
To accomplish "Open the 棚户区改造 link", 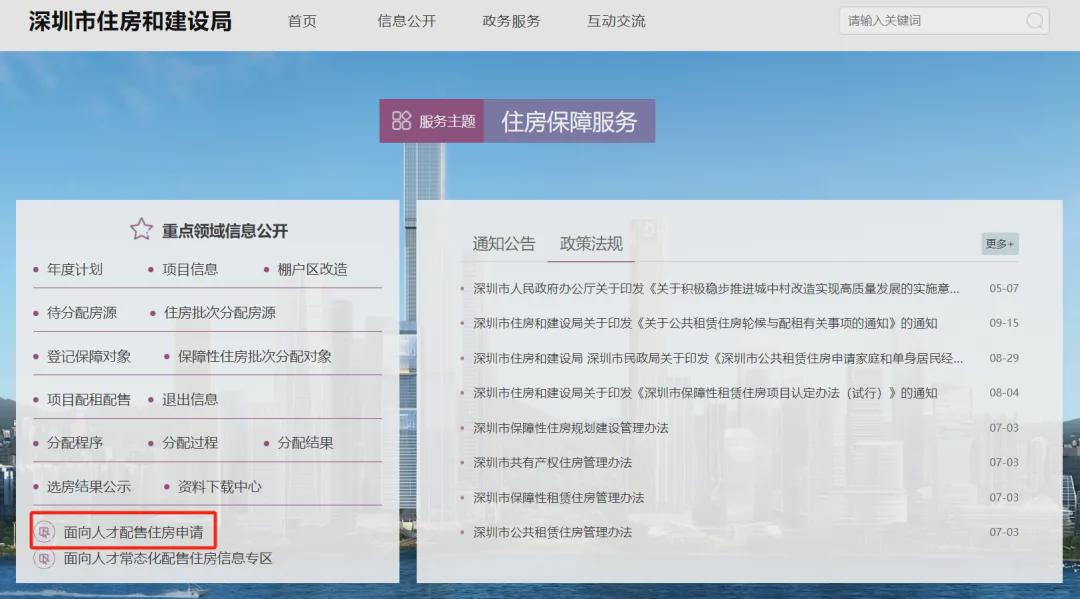I will click(312, 269).
